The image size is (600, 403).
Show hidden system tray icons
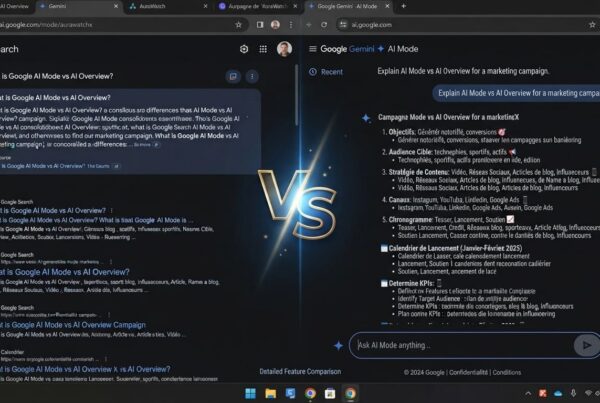pyautogui.click(x=528, y=393)
